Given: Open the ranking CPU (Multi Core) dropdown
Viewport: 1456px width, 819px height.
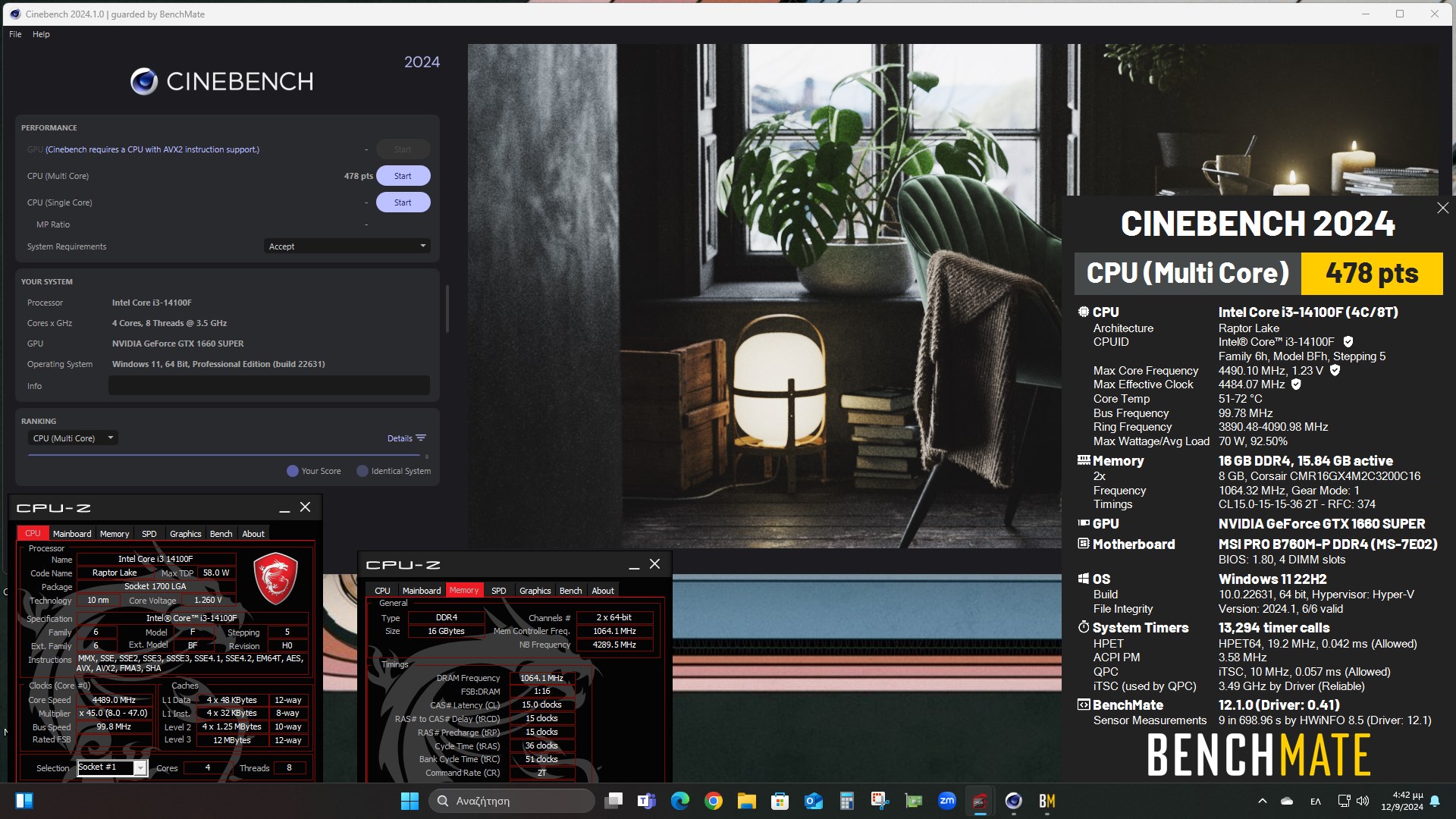Looking at the screenshot, I should pyautogui.click(x=74, y=438).
